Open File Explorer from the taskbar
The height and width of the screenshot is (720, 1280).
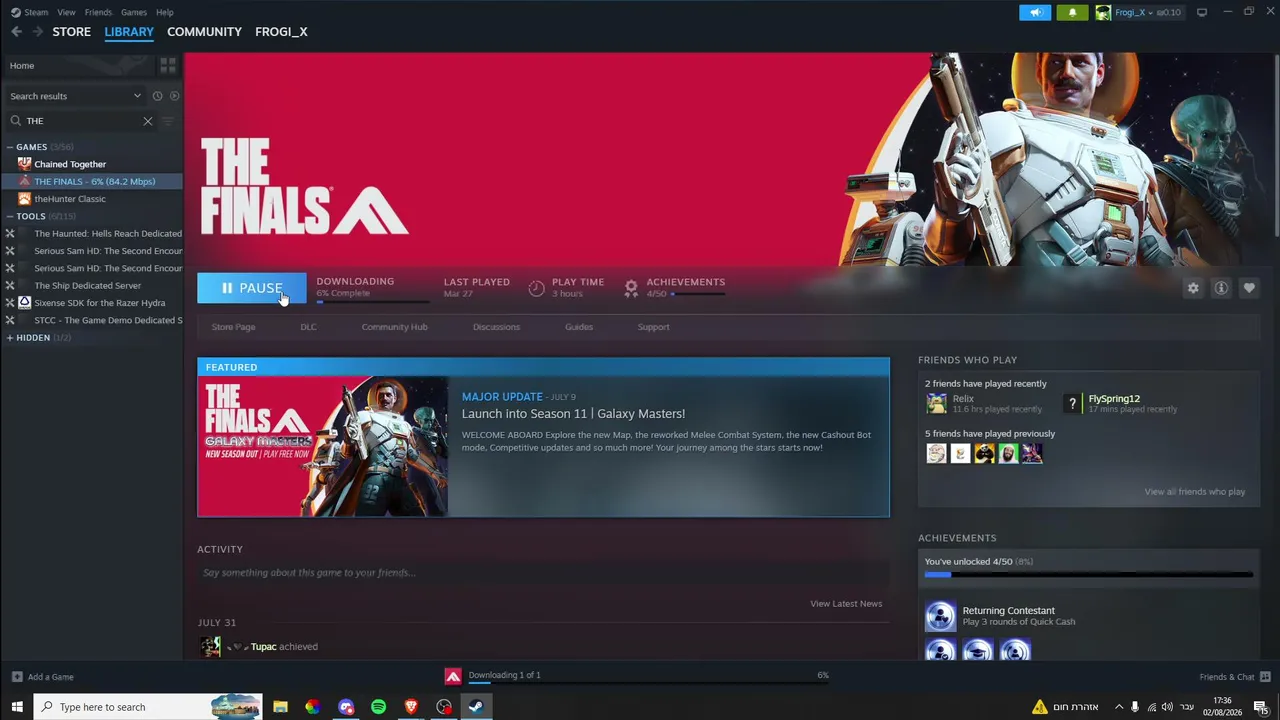pyautogui.click(x=280, y=707)
